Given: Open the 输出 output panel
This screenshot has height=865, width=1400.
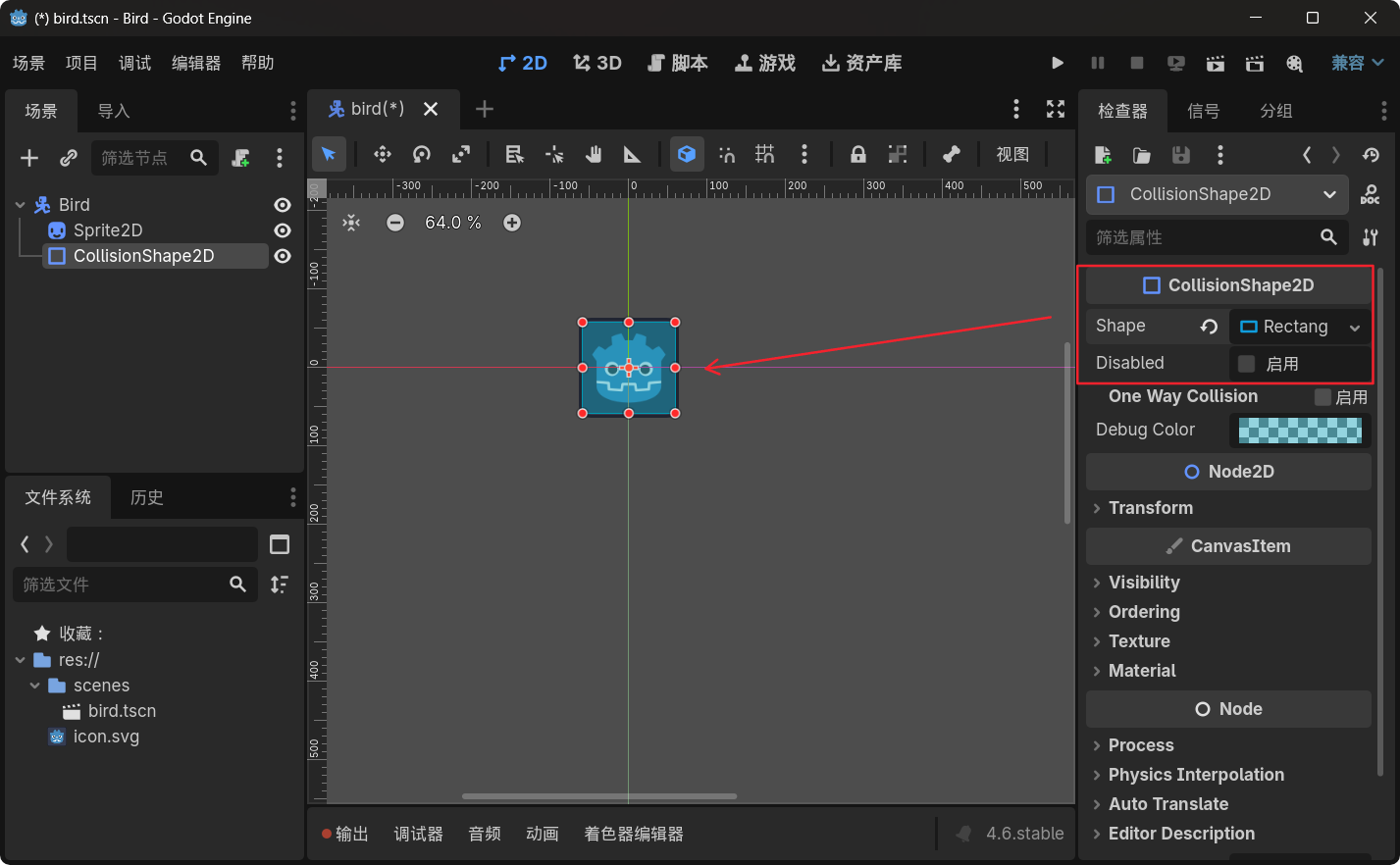Looking at the screenshot, I should (x=345, y=834).
